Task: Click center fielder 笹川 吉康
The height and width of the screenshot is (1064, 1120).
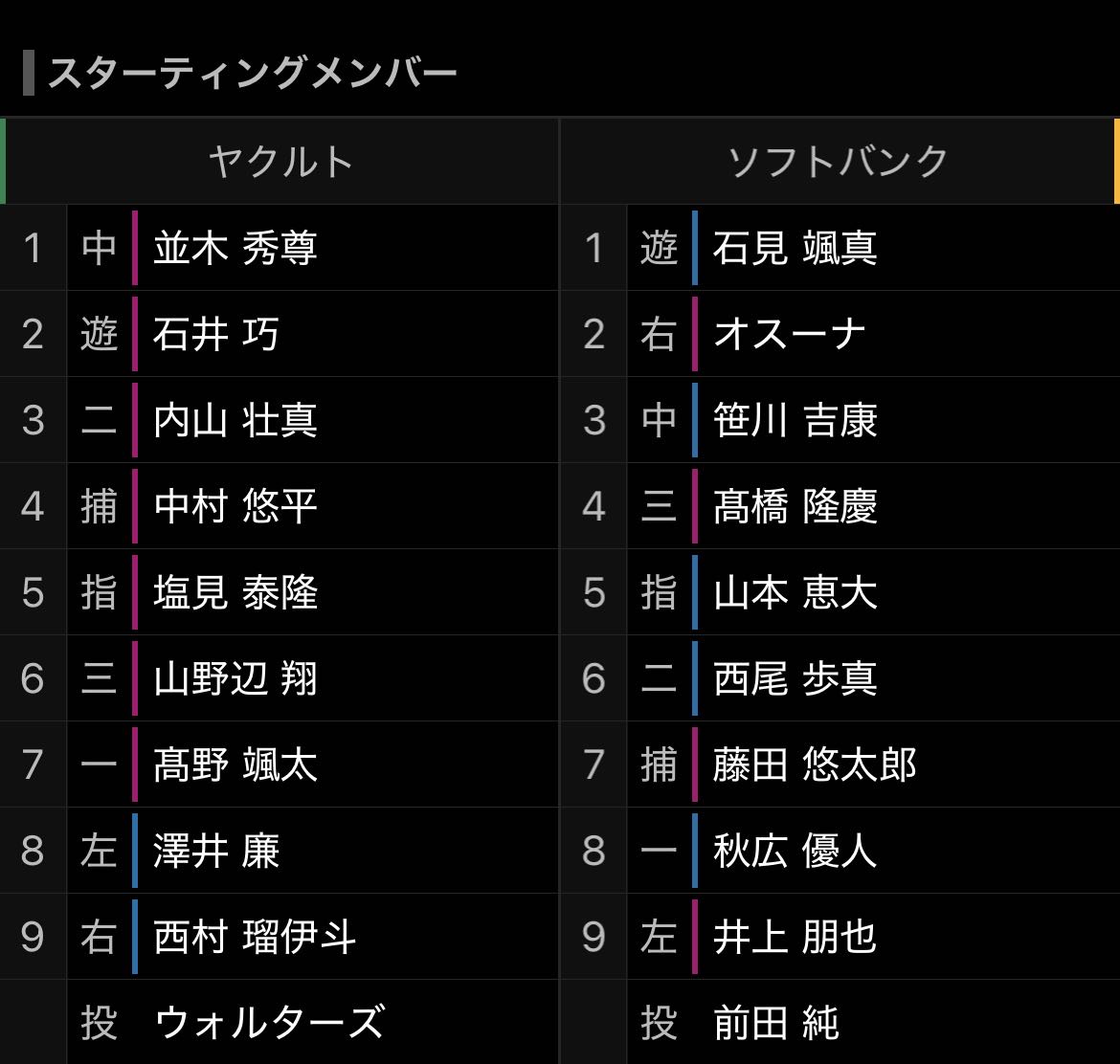Action: point(795,421)
